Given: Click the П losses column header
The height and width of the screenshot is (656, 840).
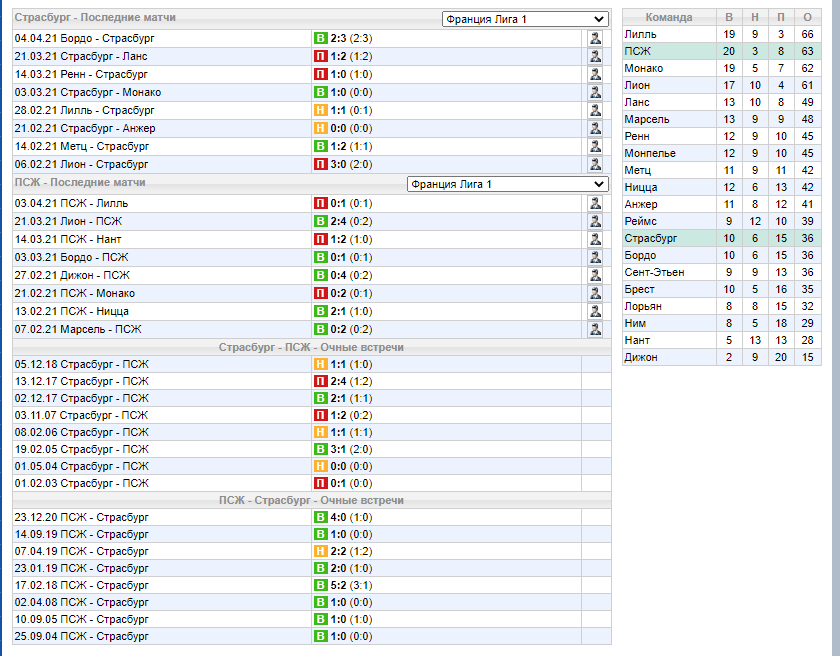Looking at the screenshot, I should (x=781, y=17).
